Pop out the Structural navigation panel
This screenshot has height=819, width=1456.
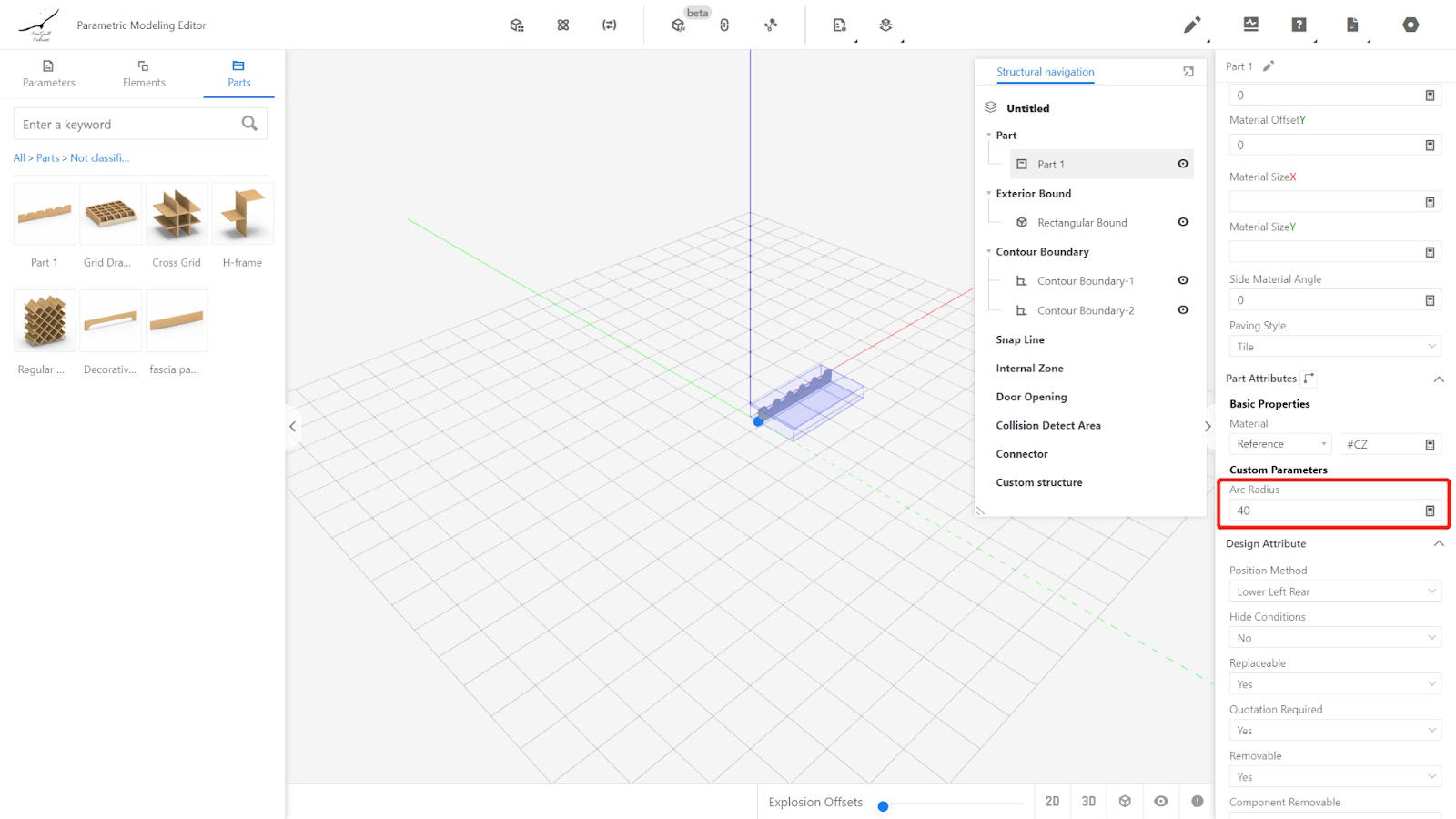pos(1188,72)
